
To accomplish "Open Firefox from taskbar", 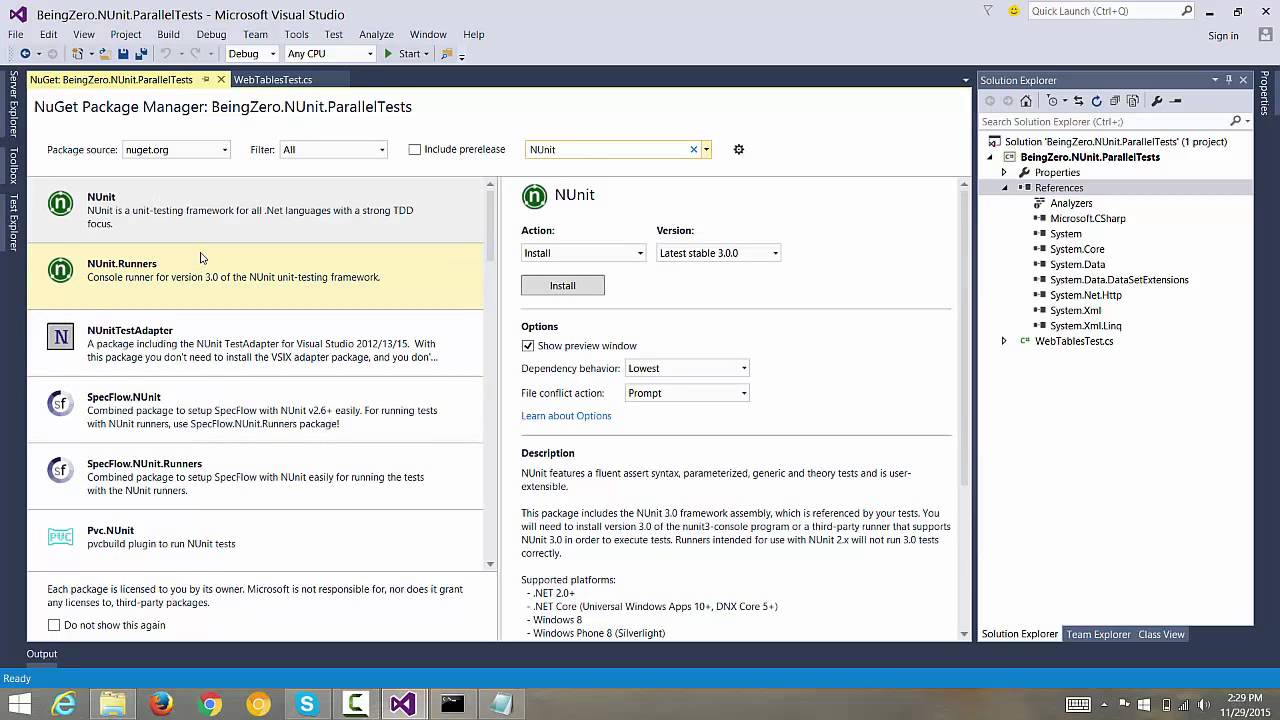I will pos(161,705).
